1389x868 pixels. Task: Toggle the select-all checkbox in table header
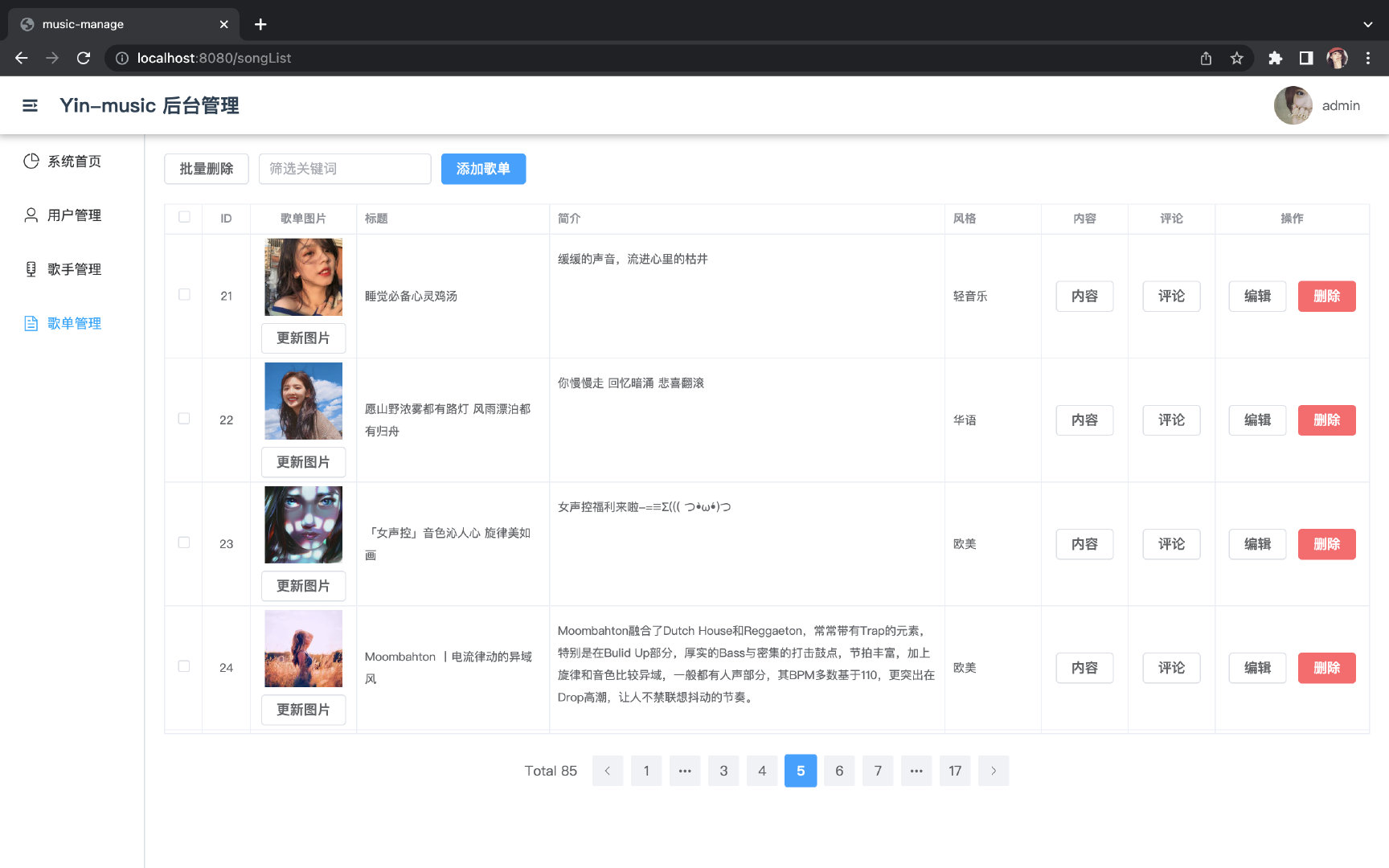pyautogui.click(x=184, y=217)
